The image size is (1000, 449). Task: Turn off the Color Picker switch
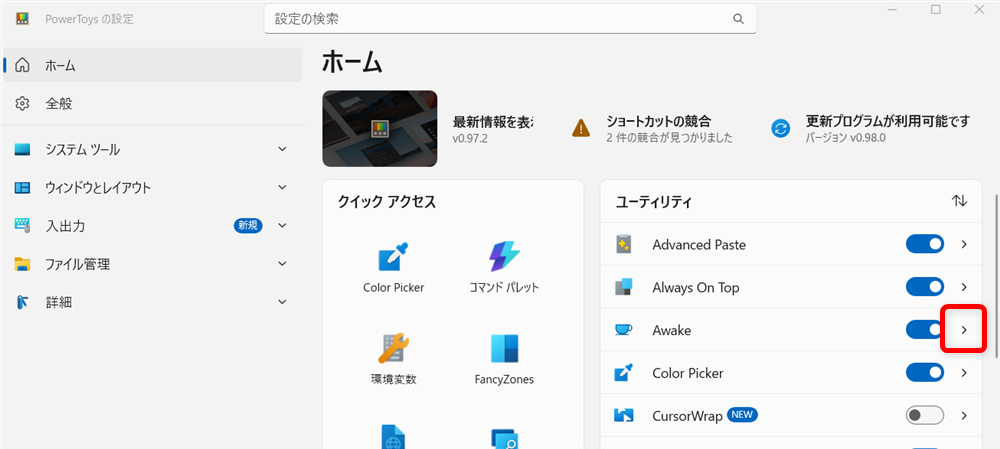pos(925,372)
